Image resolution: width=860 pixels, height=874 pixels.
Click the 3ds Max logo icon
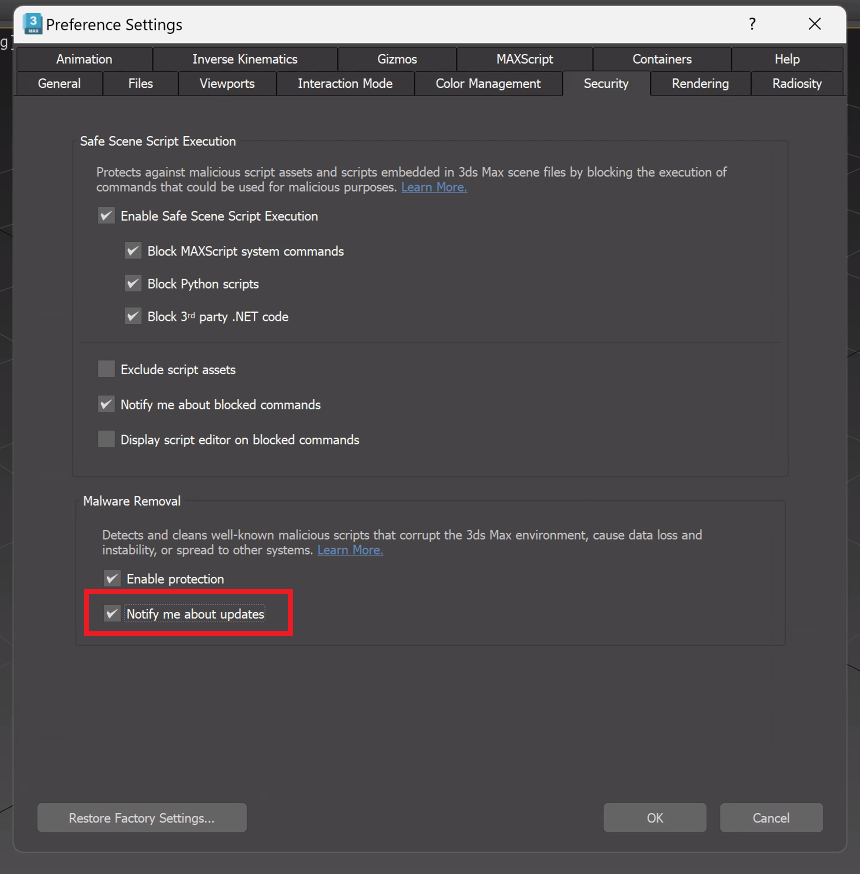tap(33, 24)
